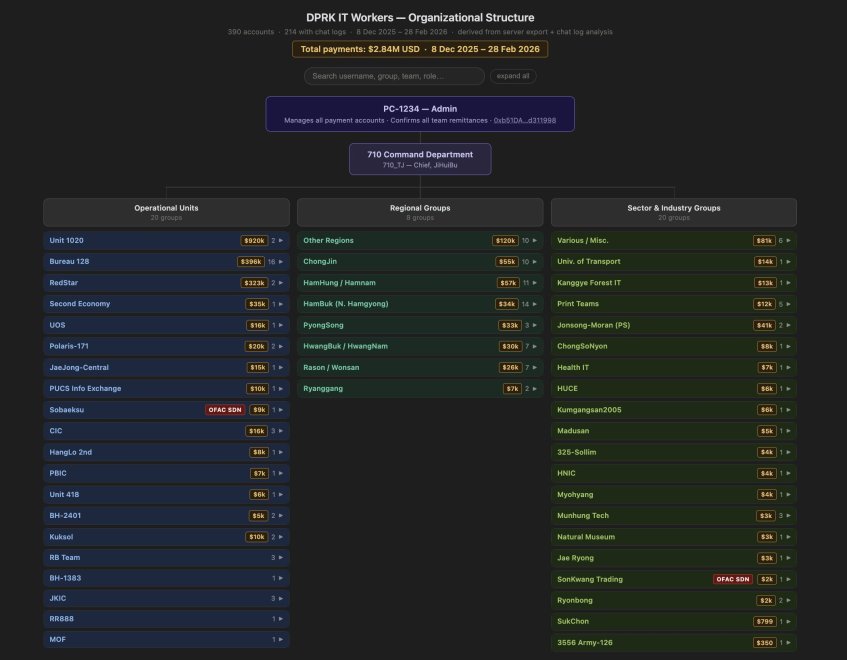Open the Operational Units column header

tap(166, 212)
